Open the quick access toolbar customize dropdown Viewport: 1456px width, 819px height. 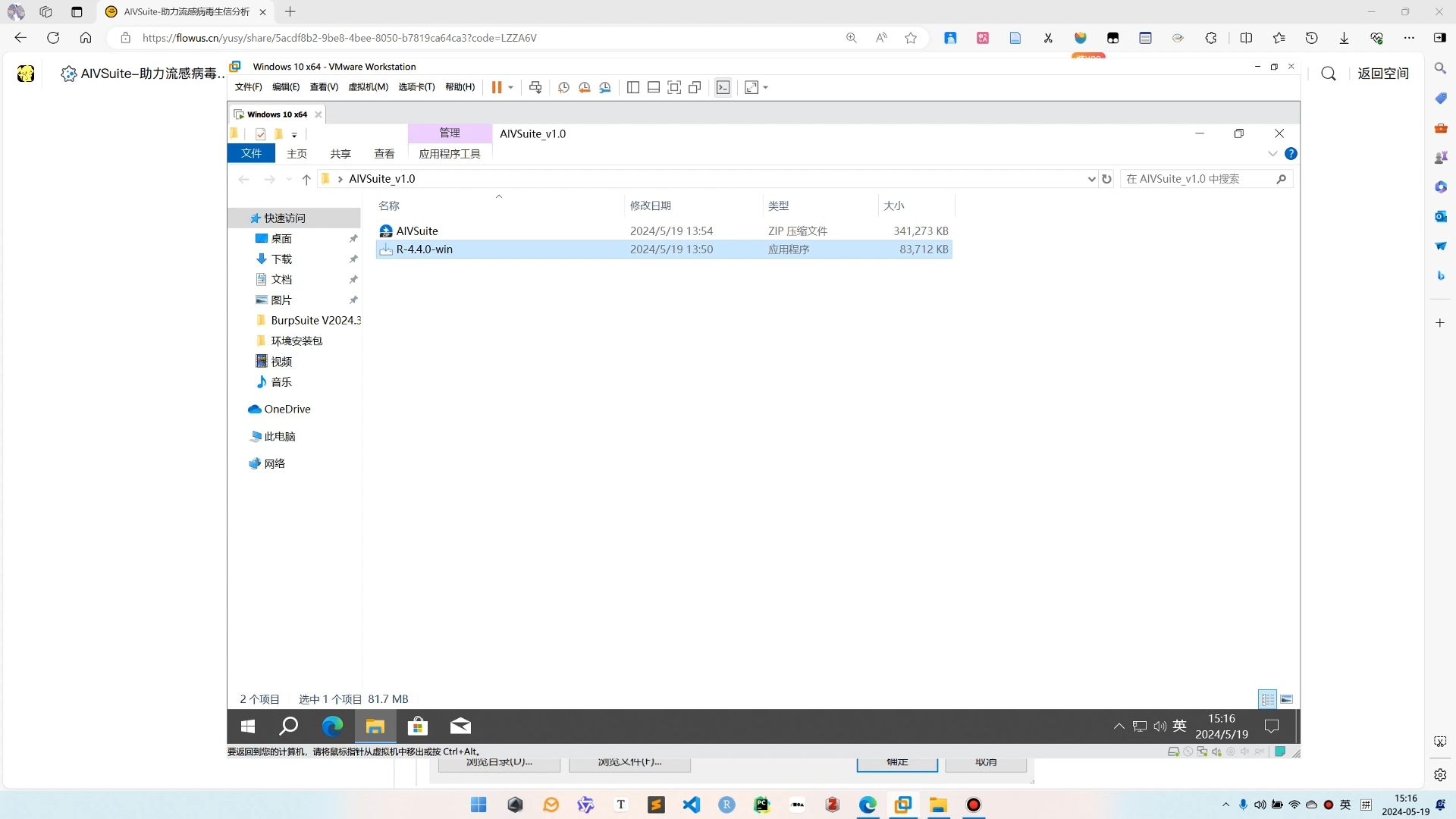(x=294, y=135)
